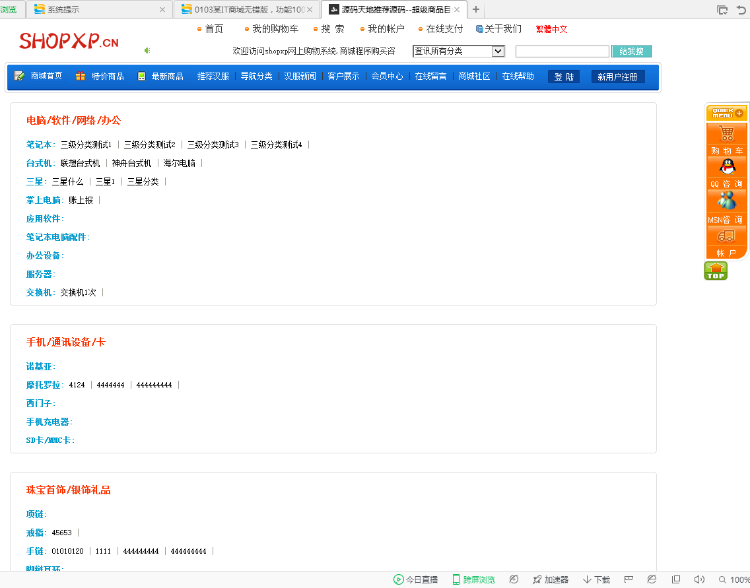
Task: Open the 45653 link beside 戒指
Action: coord(62,533)
